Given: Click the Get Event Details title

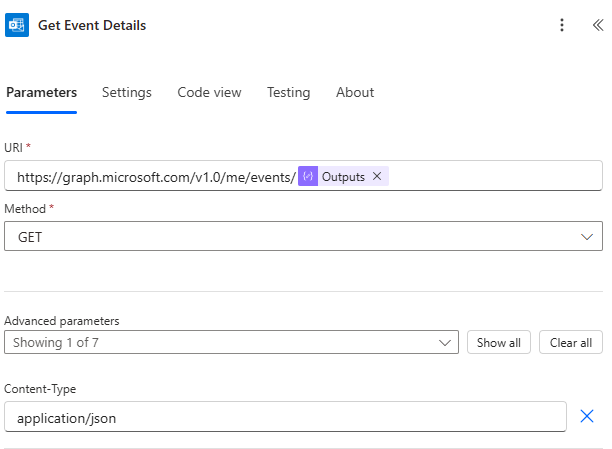Looking at the screenshot, I should click(92, 25).
